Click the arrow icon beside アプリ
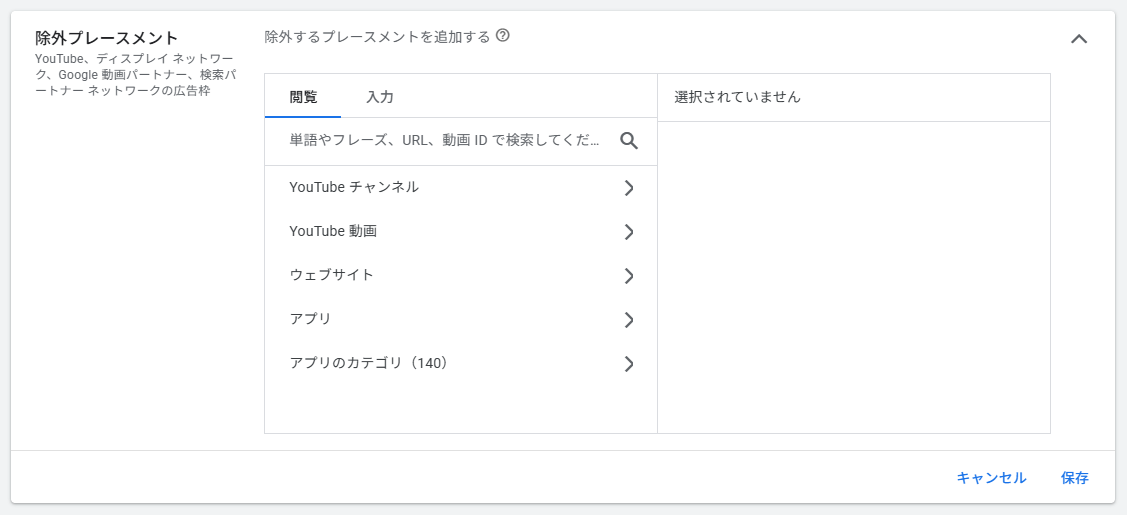 pos(629,320)
